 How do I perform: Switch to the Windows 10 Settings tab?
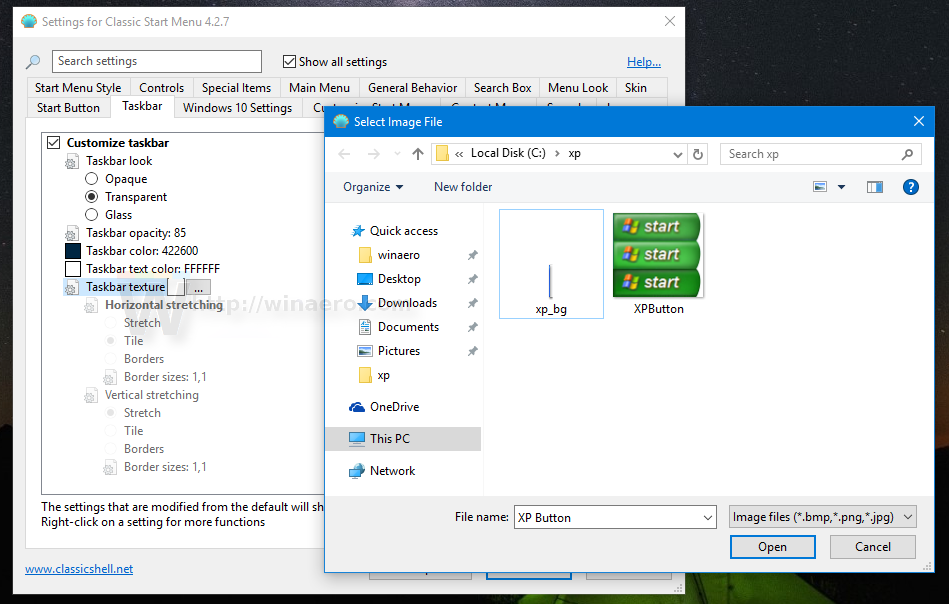tap(236, 107)
